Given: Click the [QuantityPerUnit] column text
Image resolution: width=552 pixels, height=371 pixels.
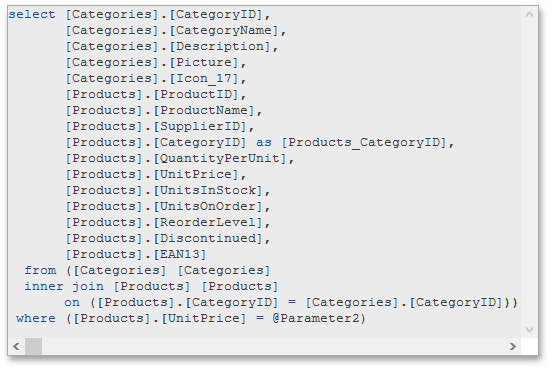Looking at the screenshot, I should coord(220,158).
